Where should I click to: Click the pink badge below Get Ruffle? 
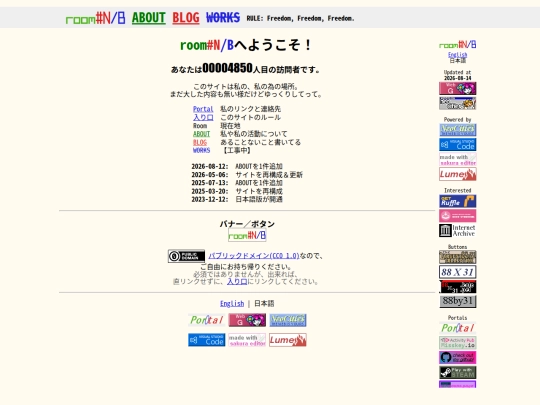pos(458,216)
